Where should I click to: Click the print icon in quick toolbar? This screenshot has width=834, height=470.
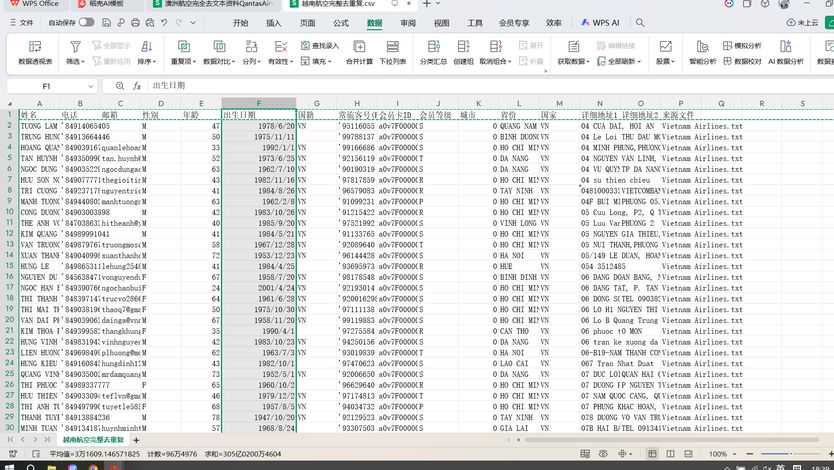[x=135, y=22]
